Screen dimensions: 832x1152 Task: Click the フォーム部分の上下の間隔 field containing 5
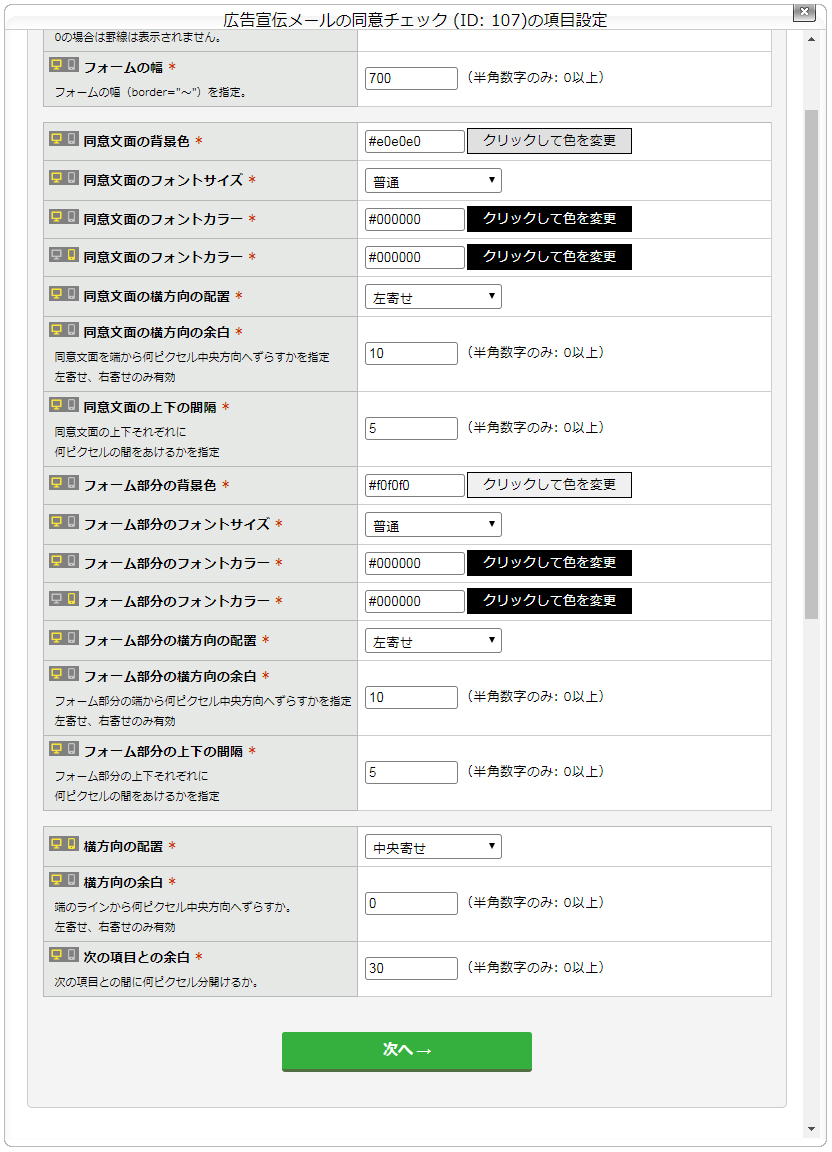(x=412, y=772)
